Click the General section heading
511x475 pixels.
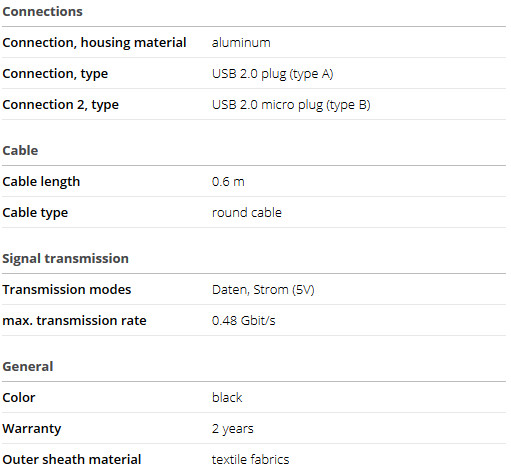point(28,367)
